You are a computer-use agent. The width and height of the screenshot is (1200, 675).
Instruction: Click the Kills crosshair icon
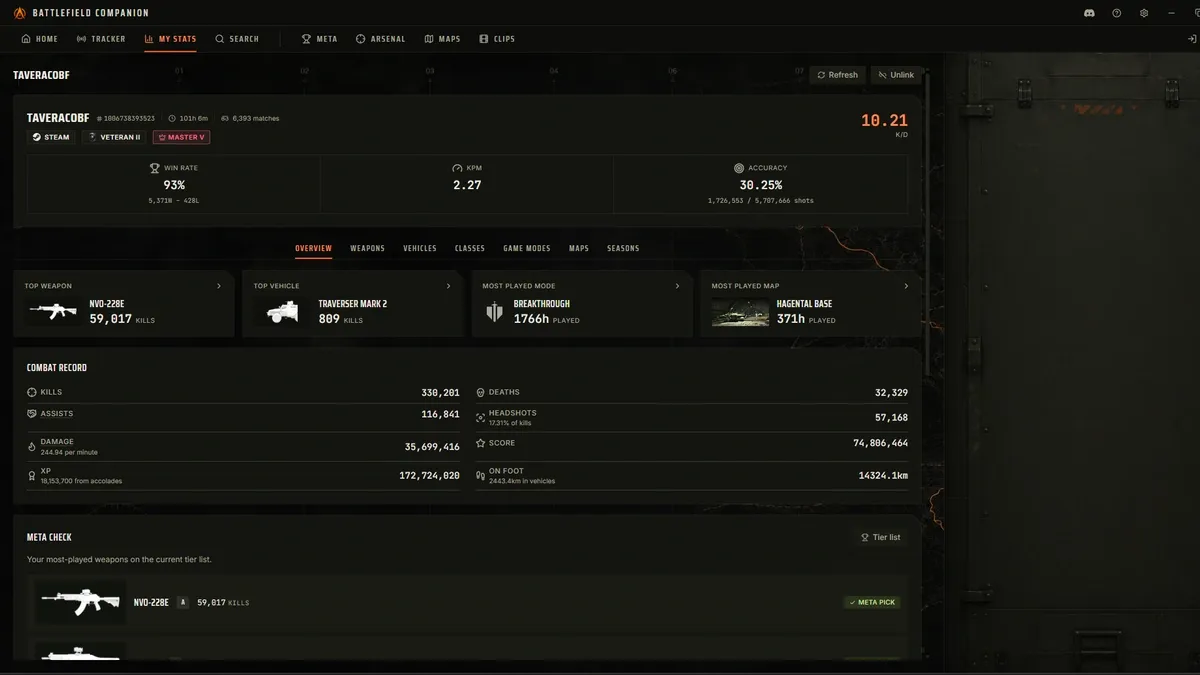32,392
